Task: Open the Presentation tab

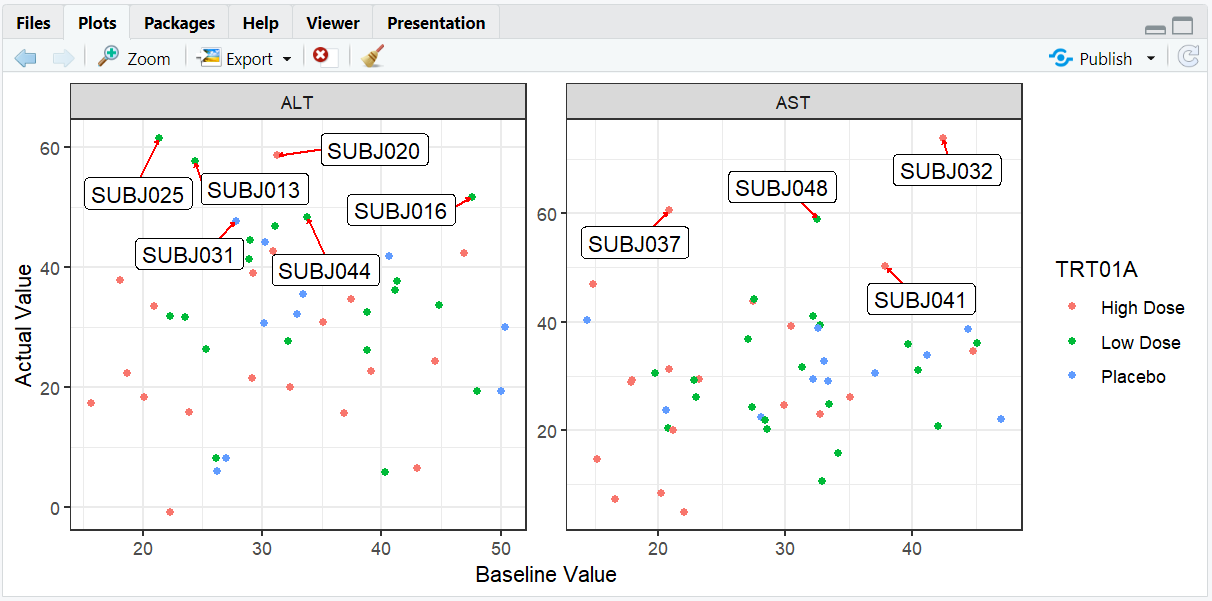Action: coord(436,23)
